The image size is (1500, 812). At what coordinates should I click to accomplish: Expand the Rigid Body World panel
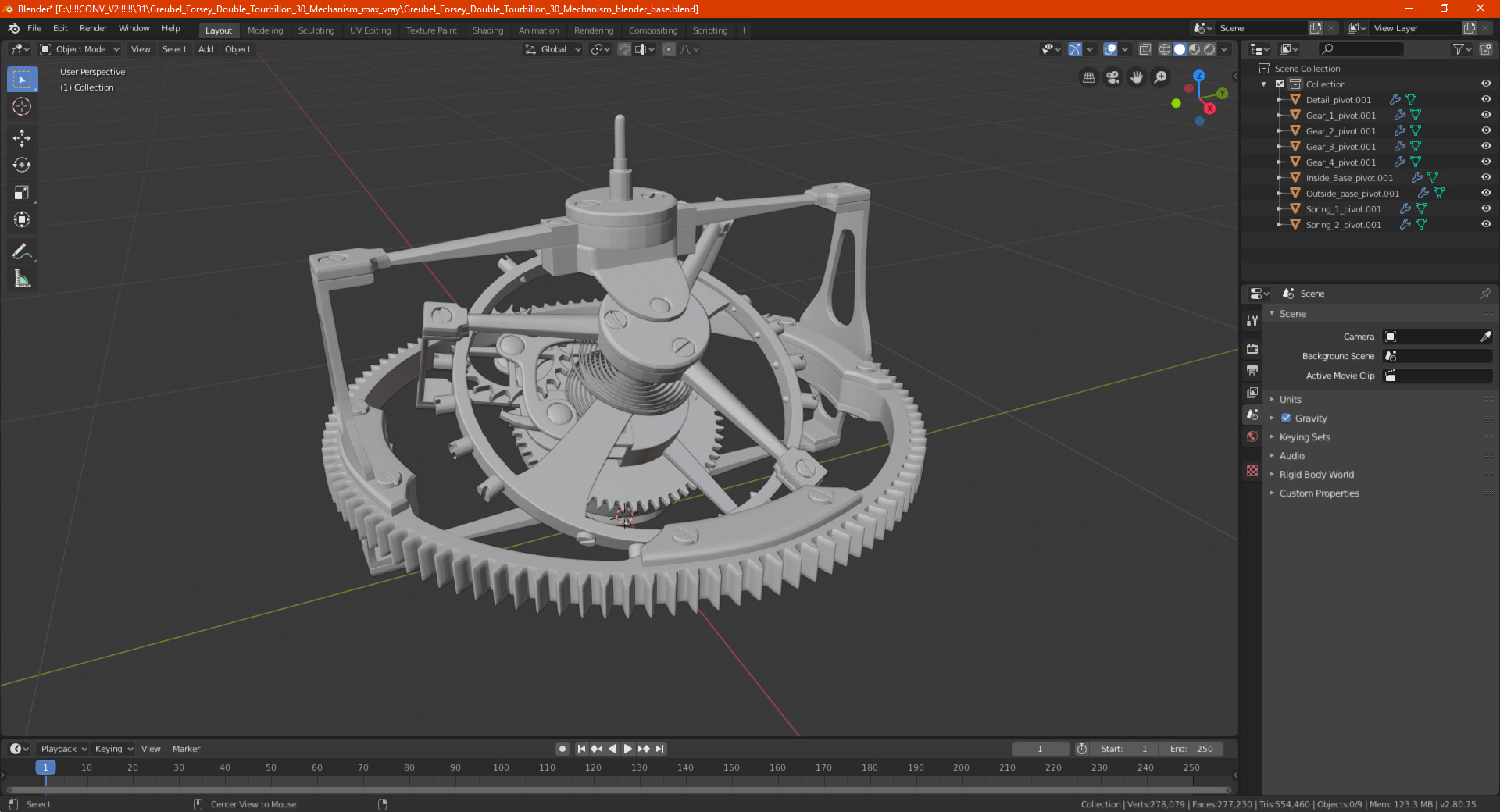pos(1316,474)
